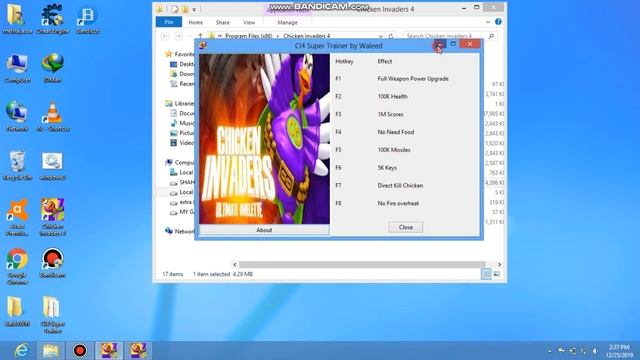640x360 pixels.
Task: Click the network icon in system tray
Action: (x=584, y=351)
